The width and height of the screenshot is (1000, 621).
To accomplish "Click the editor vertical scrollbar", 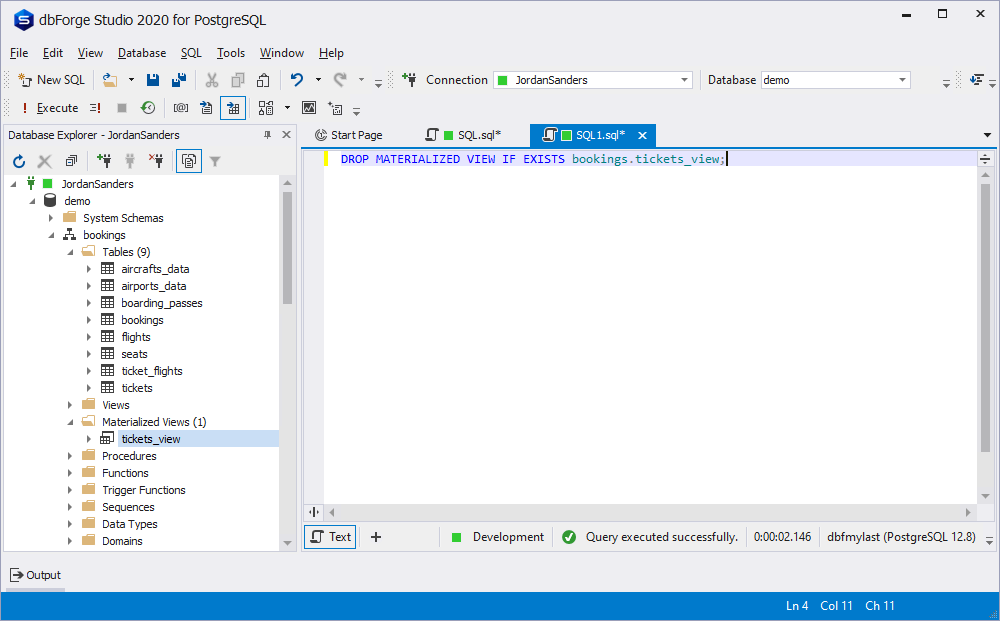I will click(x=985, y=317).
